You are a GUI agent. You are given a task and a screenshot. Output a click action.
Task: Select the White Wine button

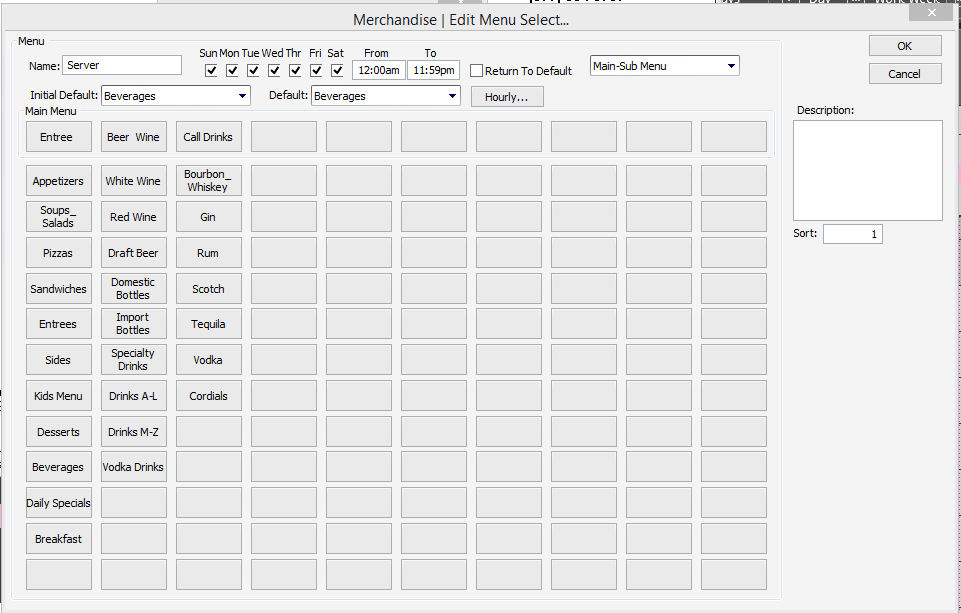pyautogui.click(x=134, y=181)
